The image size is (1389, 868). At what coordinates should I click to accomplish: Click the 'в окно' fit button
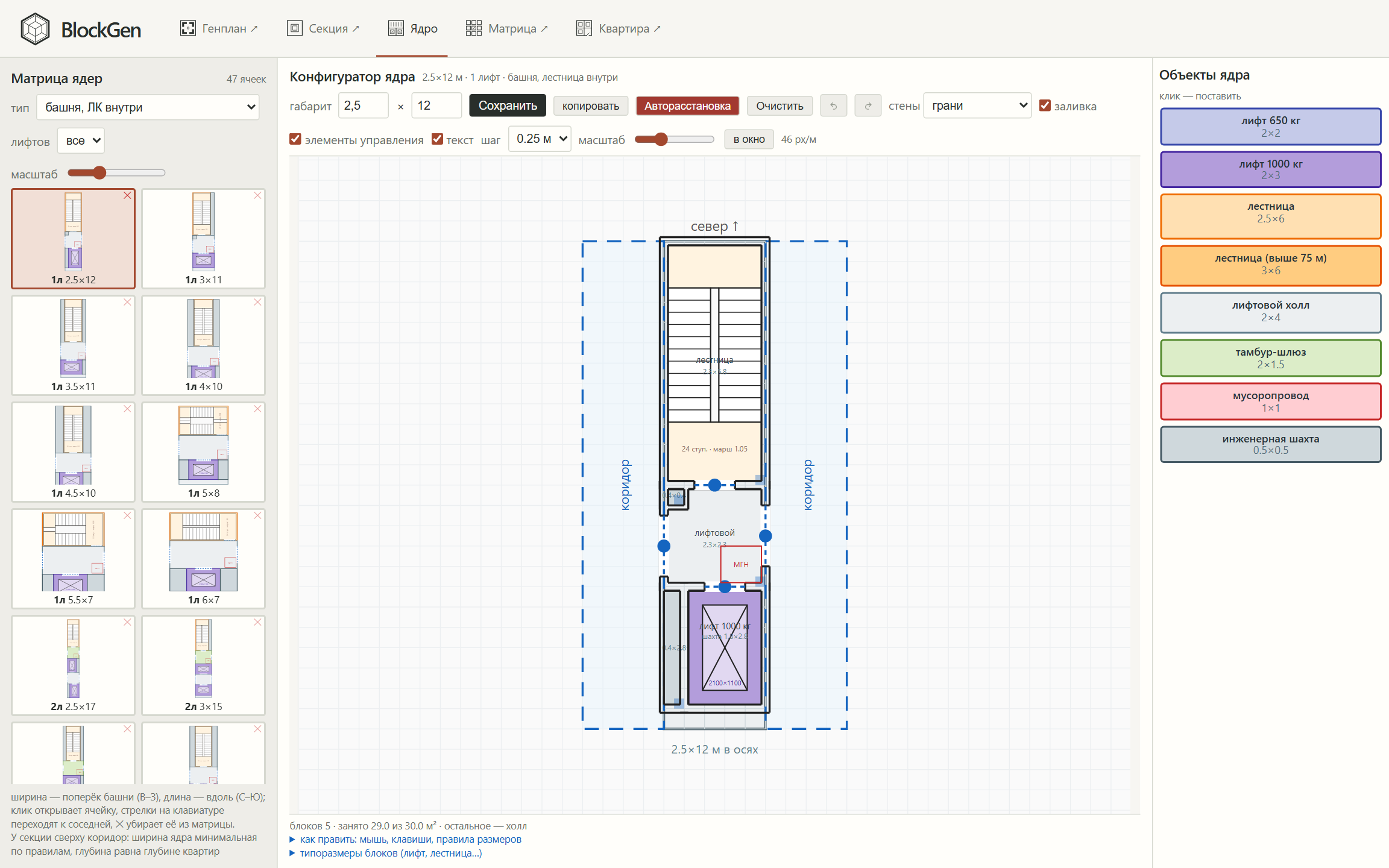coord(749,139)
